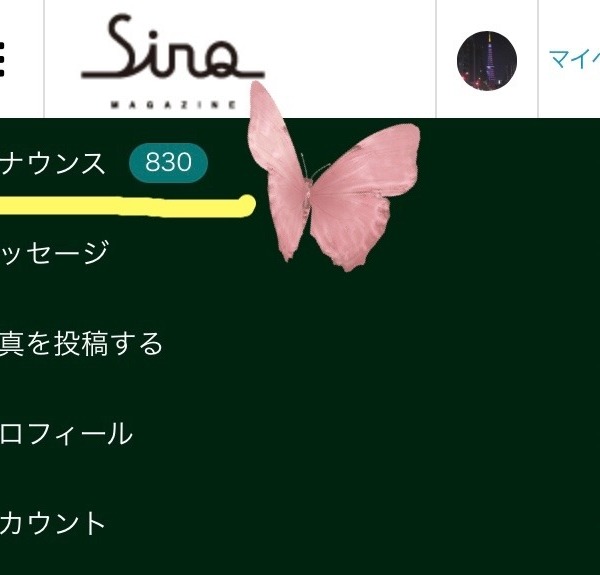
Task: Click the Siro handwritten logo
Action: coord(173,47)
